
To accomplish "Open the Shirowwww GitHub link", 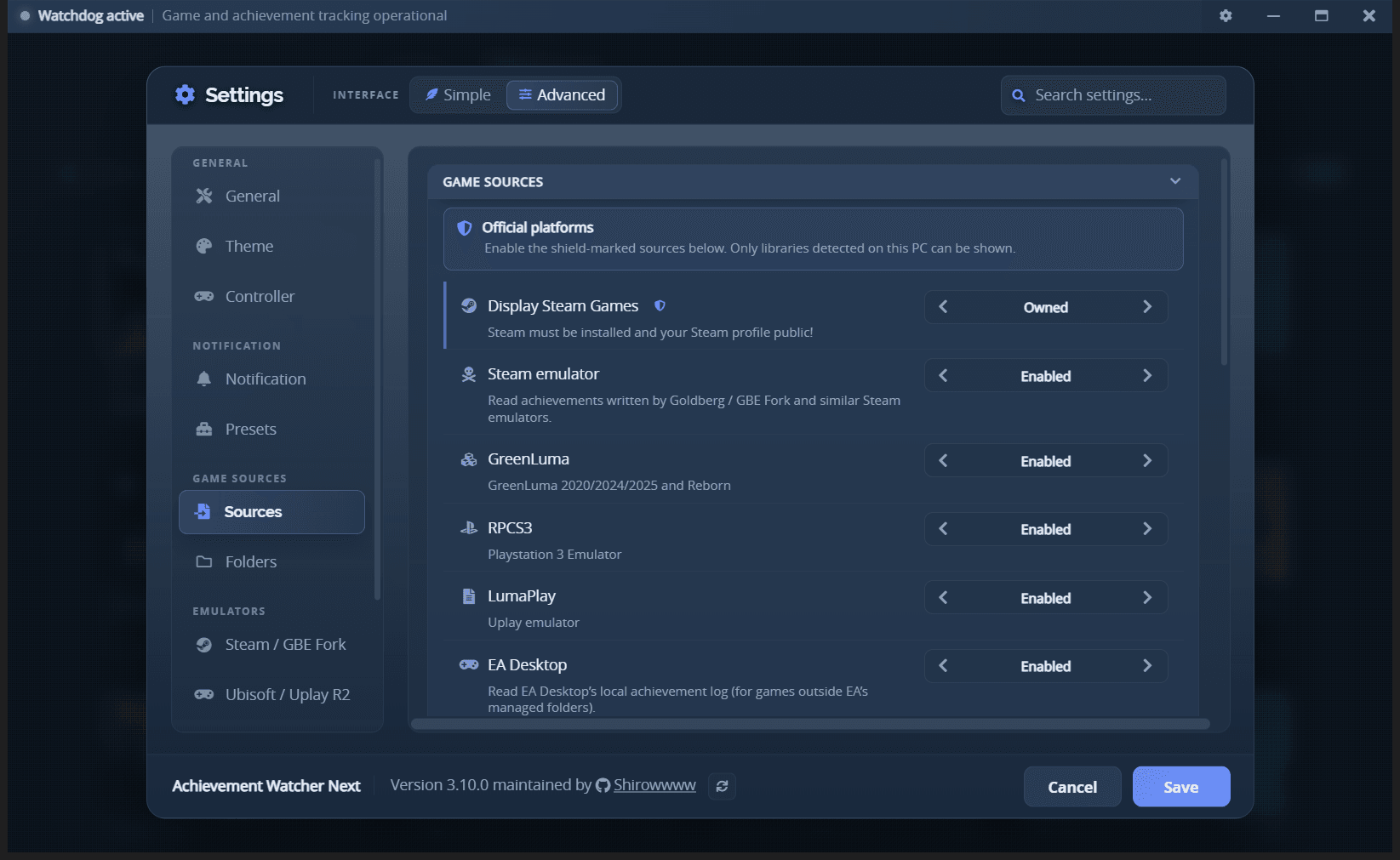I will [x=654, y=785].
